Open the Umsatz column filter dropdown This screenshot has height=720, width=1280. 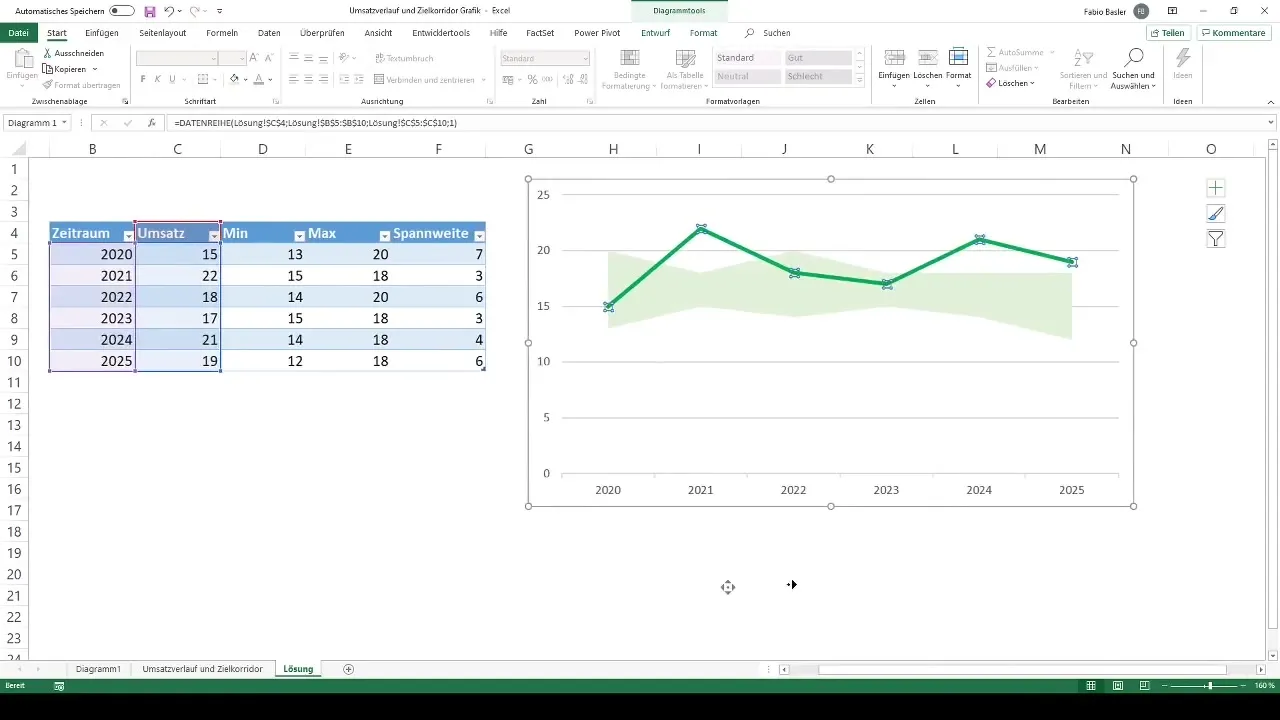[214, 235]
